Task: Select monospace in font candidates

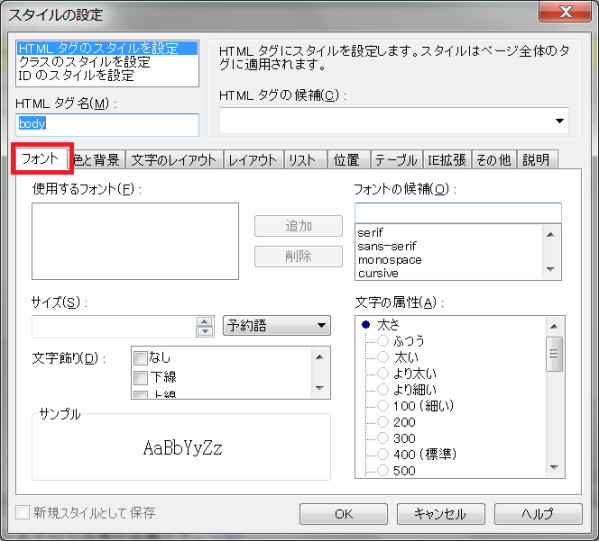Action: 449,260
